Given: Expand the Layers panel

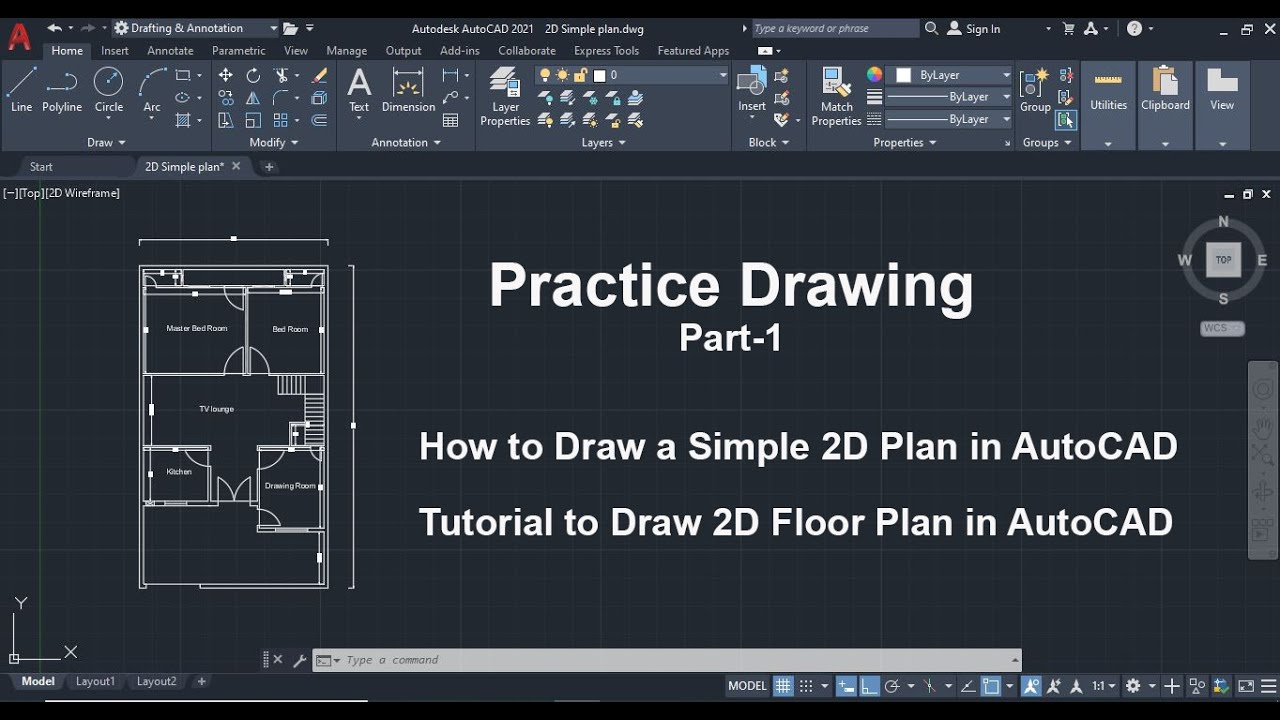Looking at the screenshot, I should point(603,142).
